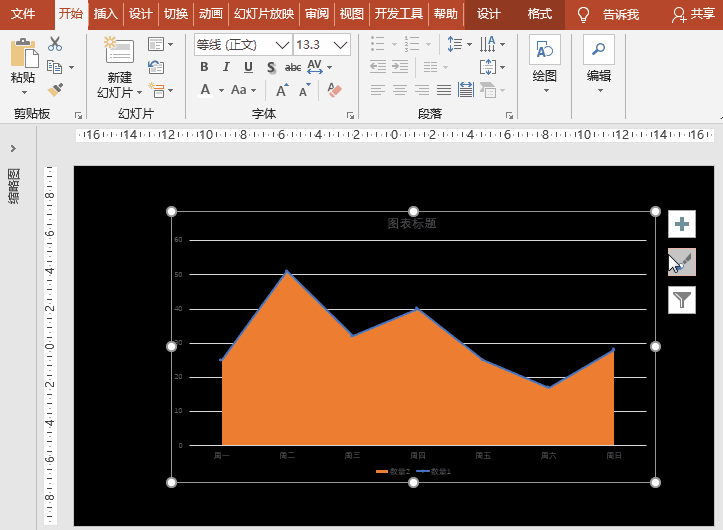Expand the font name dropdown
This screenshot has height=530, width=723.
(x=282, y=45)
